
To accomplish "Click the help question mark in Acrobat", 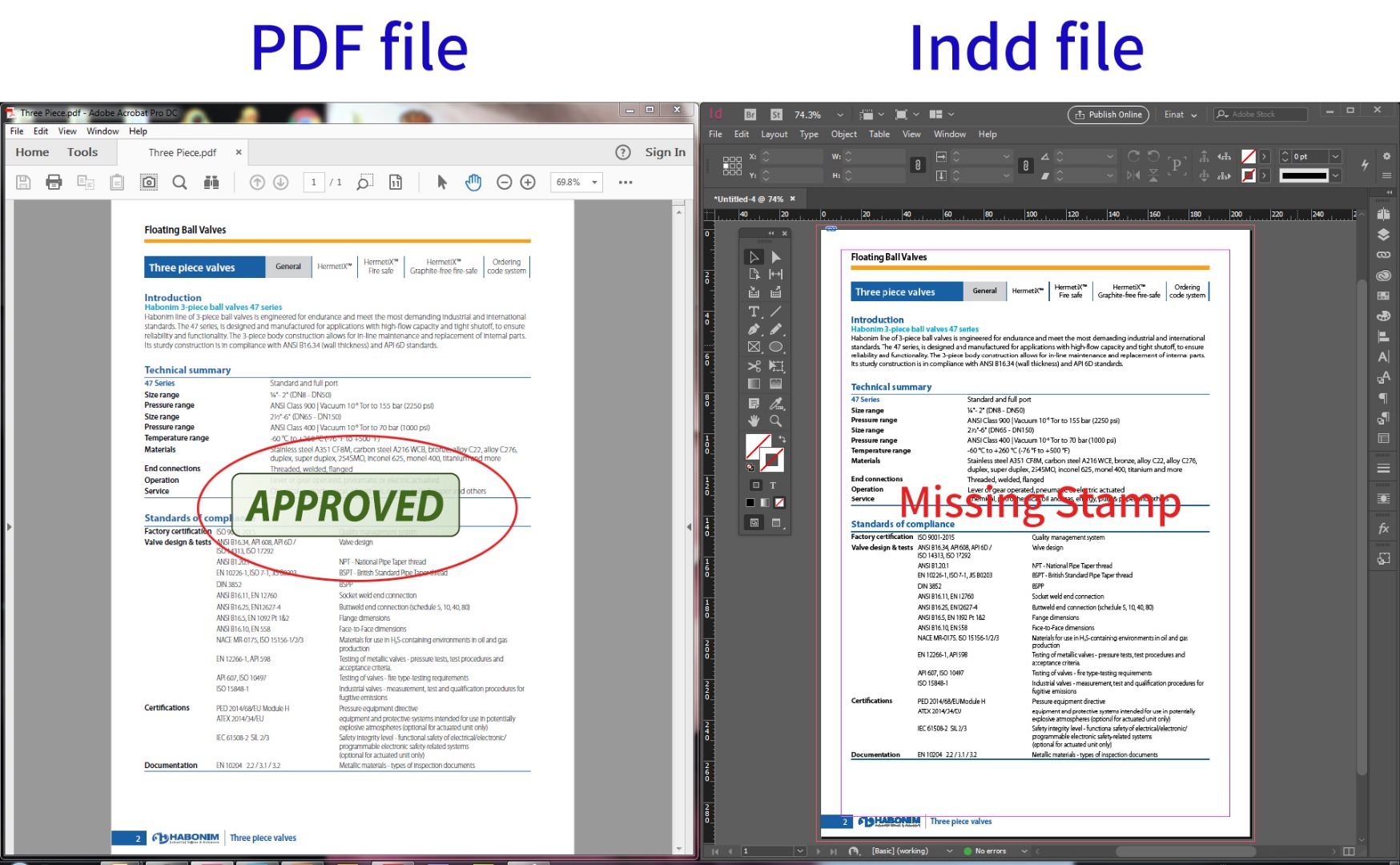I will (x=623, y=152).
